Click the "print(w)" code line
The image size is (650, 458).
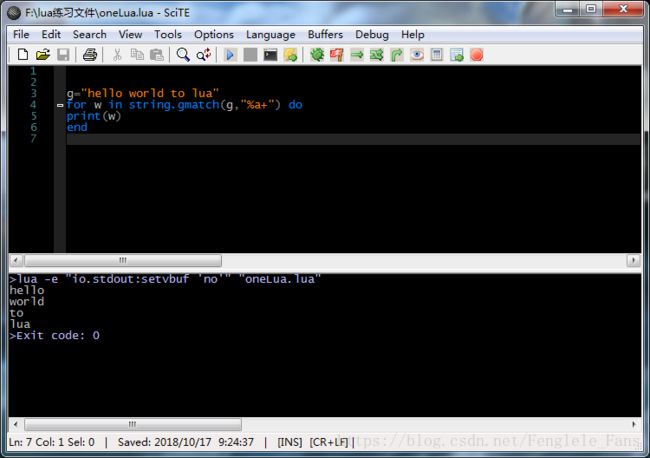tap(94, 116)
